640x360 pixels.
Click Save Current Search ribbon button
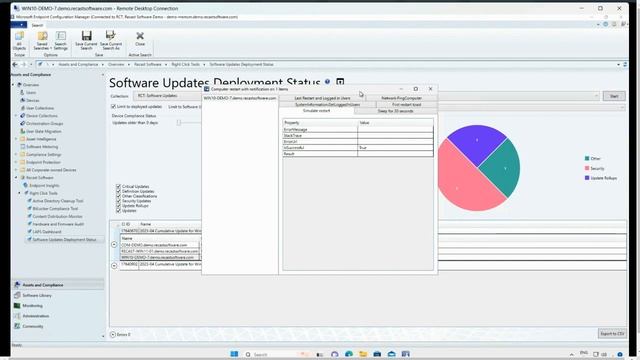tap(87, 40)
